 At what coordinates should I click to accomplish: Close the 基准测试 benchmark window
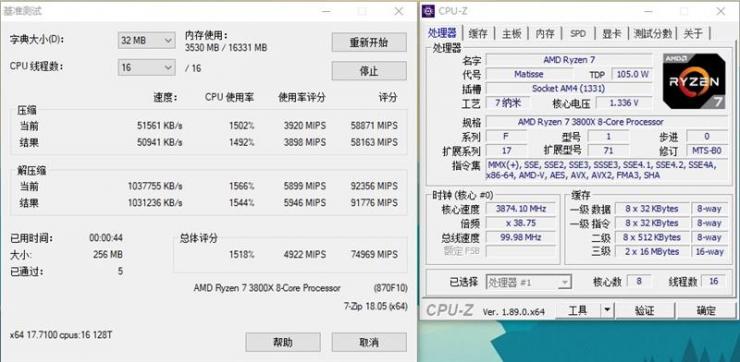(398, 11)
